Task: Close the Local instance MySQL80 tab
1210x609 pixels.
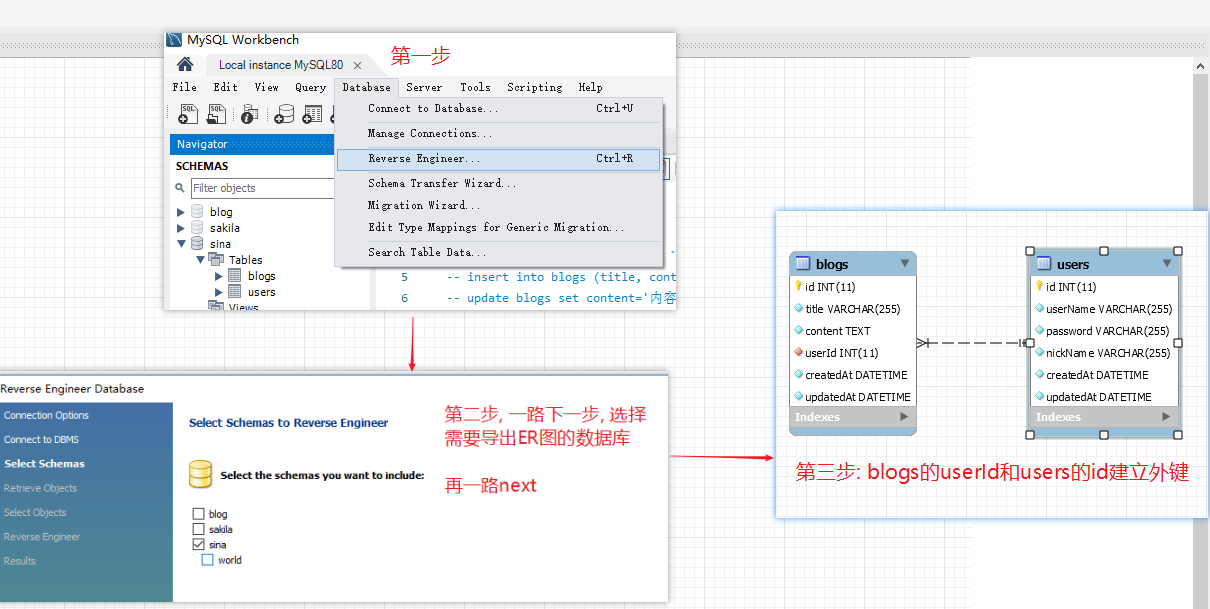Action: 357,65
